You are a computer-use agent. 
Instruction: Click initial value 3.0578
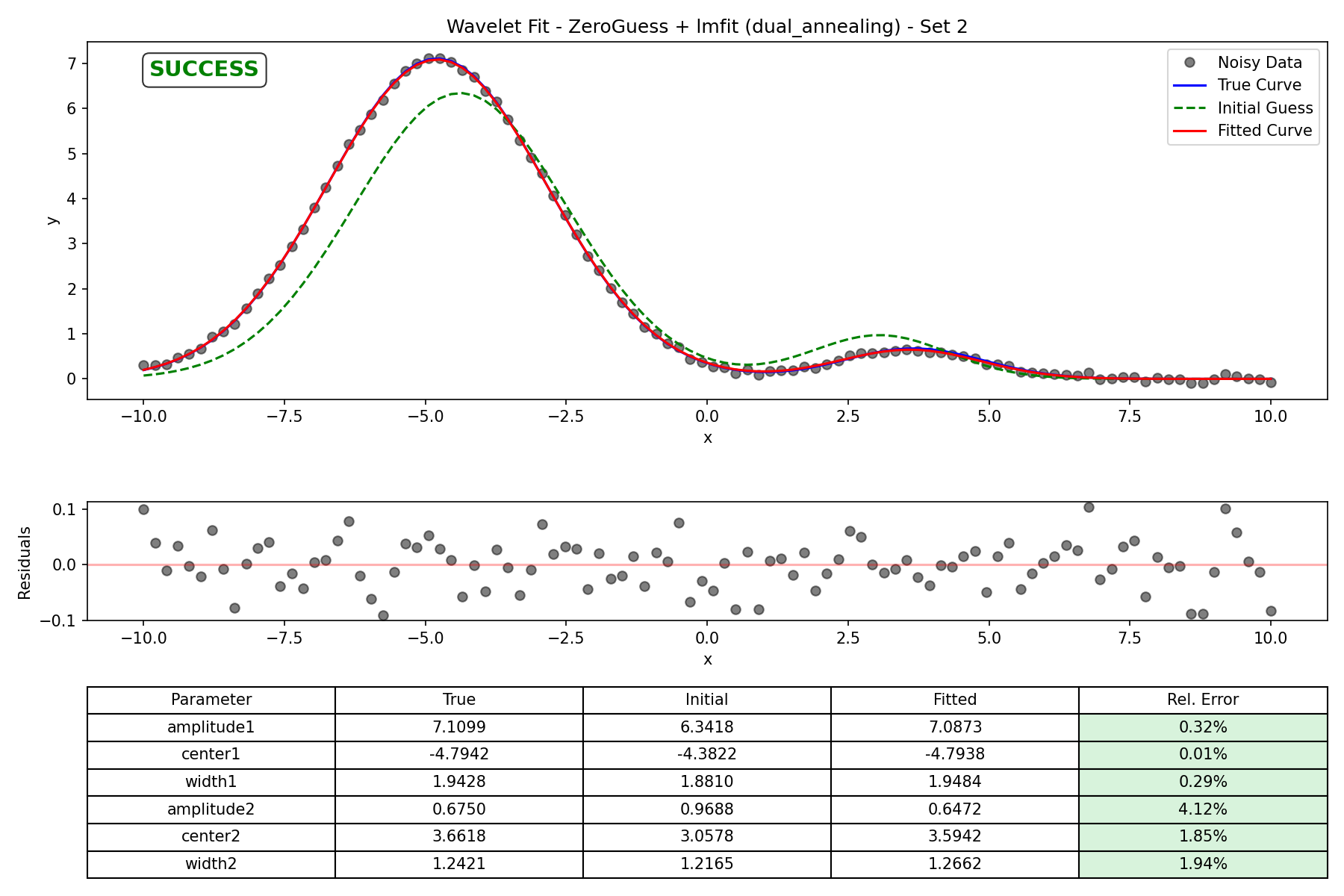tap(707, 837)
